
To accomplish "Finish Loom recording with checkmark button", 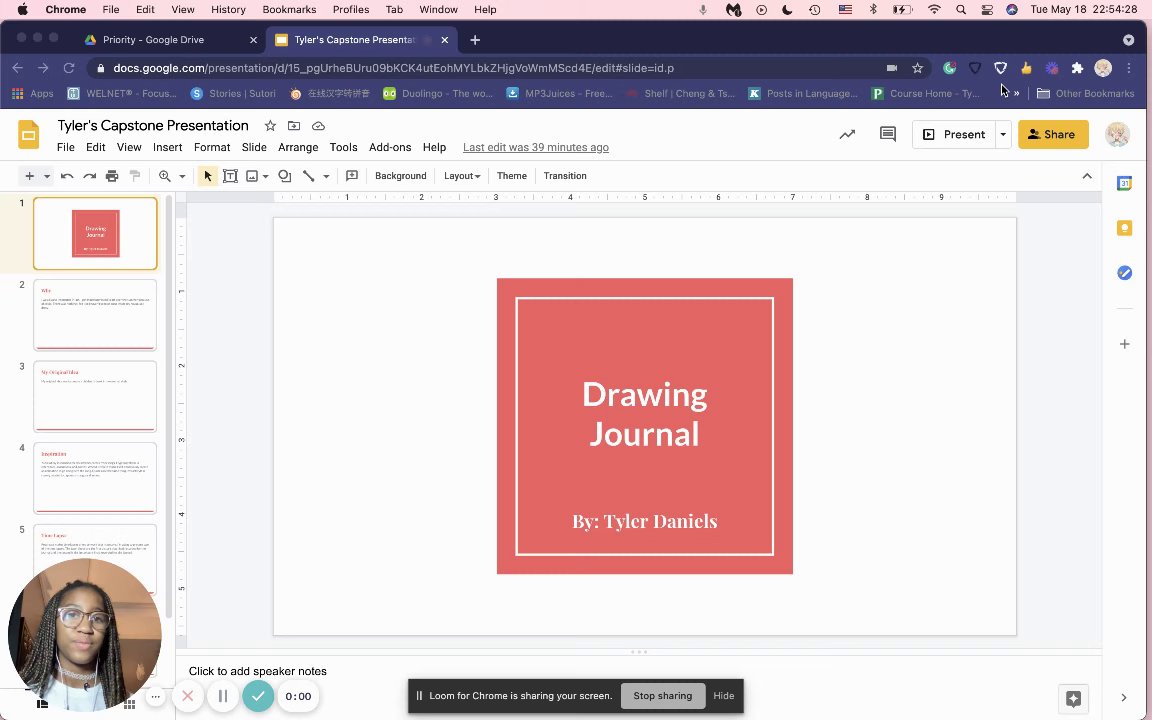I will click(258, 696).
